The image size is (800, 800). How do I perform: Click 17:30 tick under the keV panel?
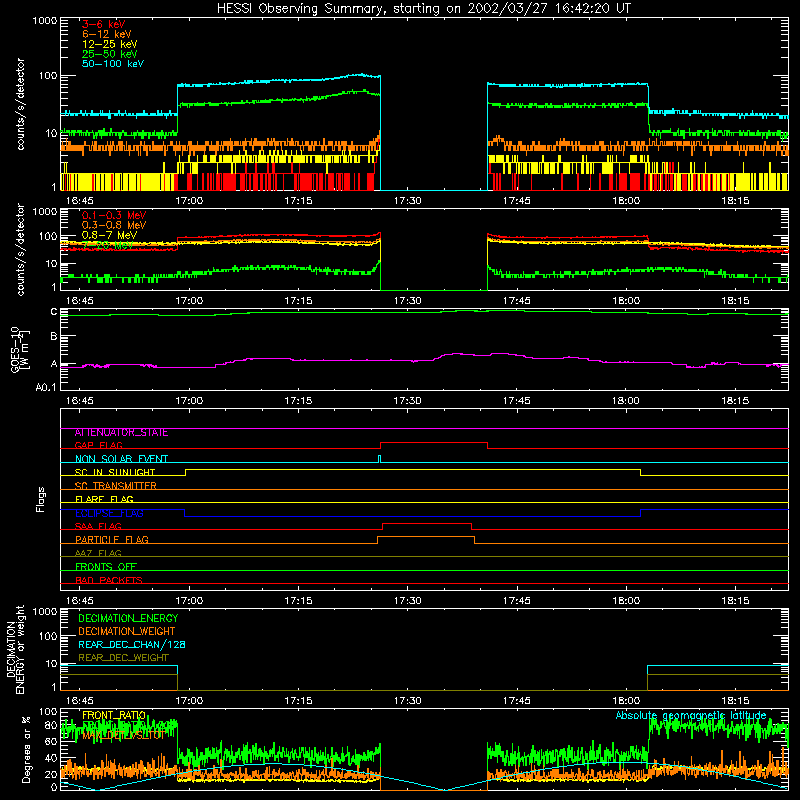click(407, 201)
